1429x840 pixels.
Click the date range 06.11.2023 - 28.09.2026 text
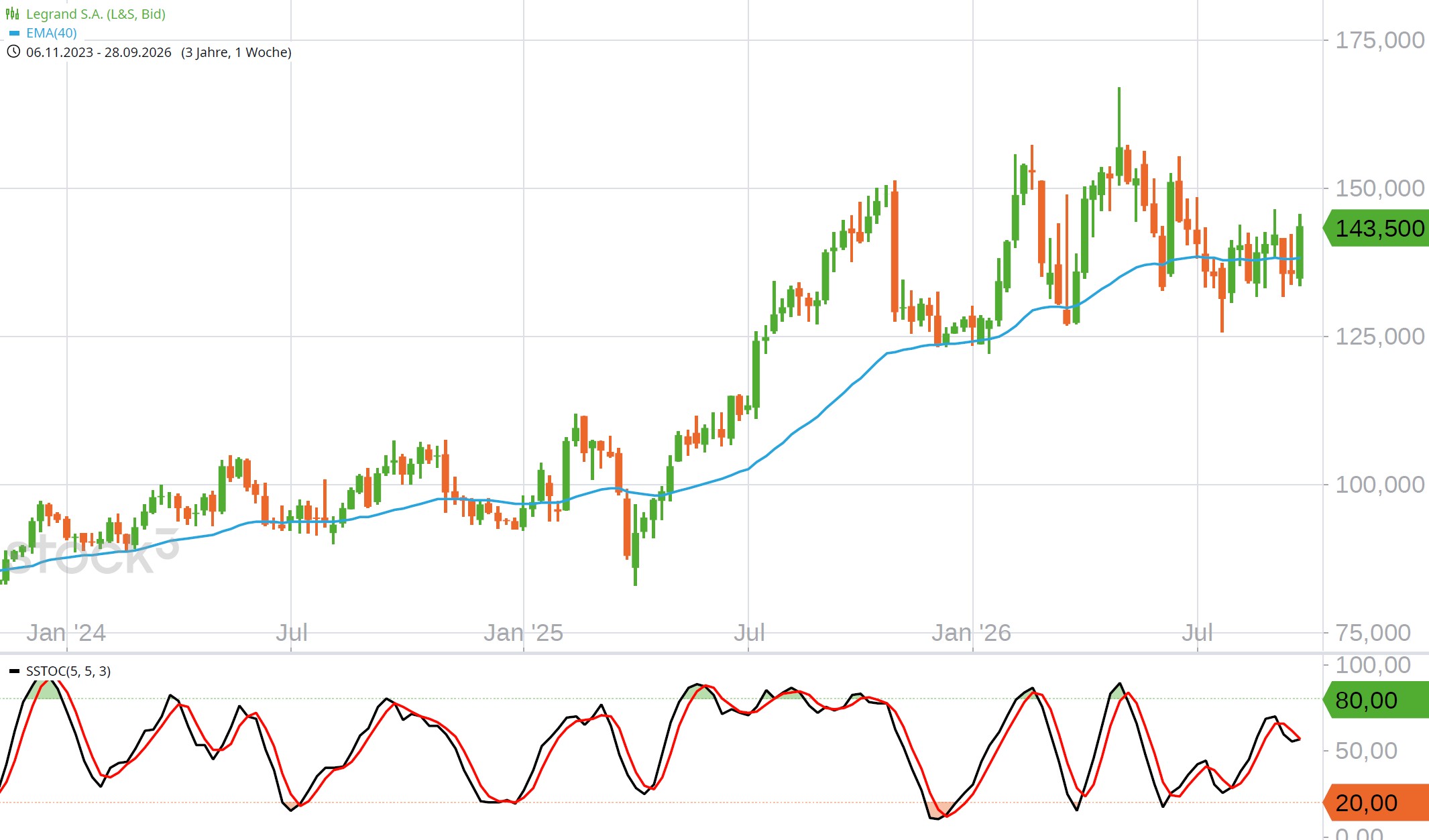(x=99, y=52)
